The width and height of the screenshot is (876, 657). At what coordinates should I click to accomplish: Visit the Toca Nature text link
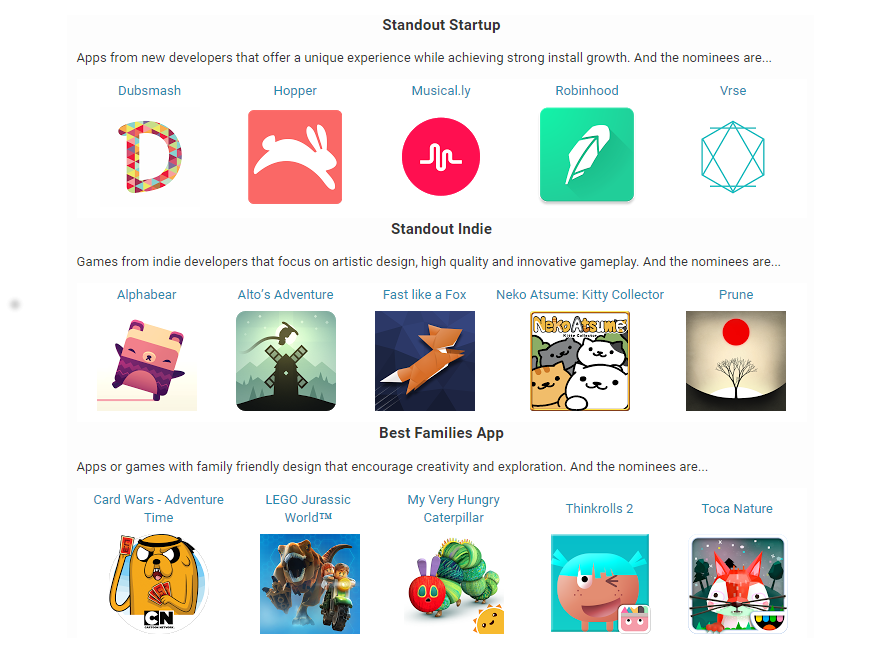737,508
